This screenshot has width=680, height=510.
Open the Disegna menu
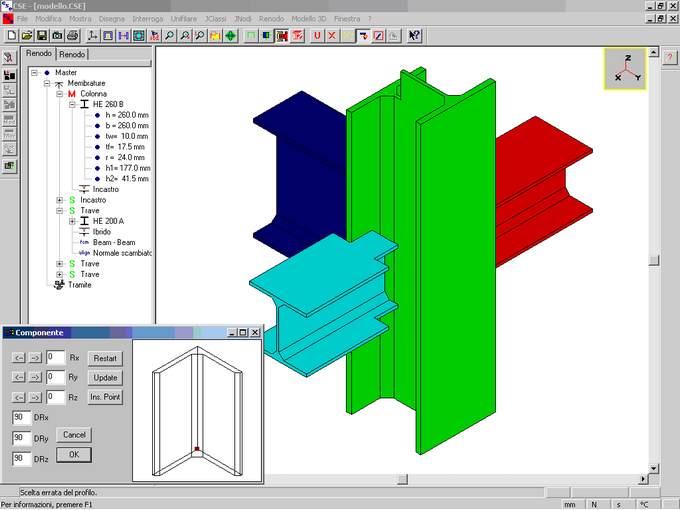[111, 19]
